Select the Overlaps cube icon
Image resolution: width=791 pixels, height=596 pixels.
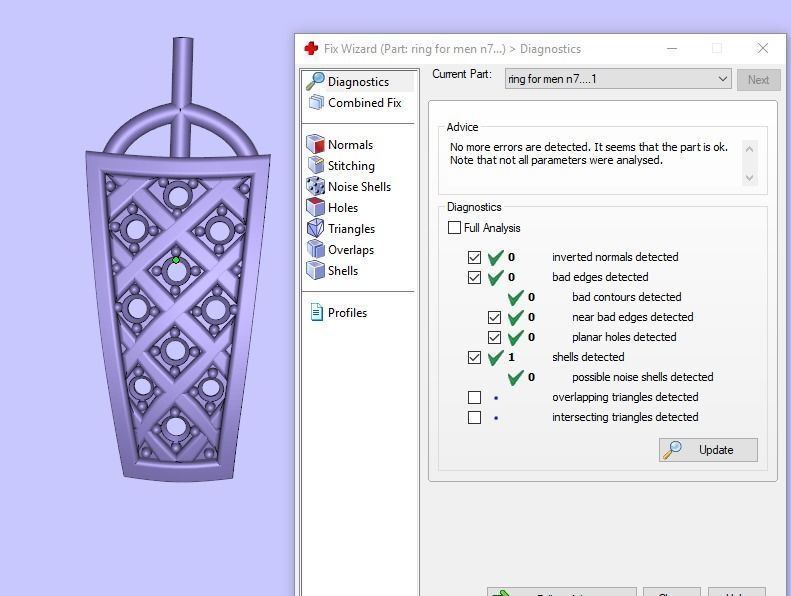(316, 249)
